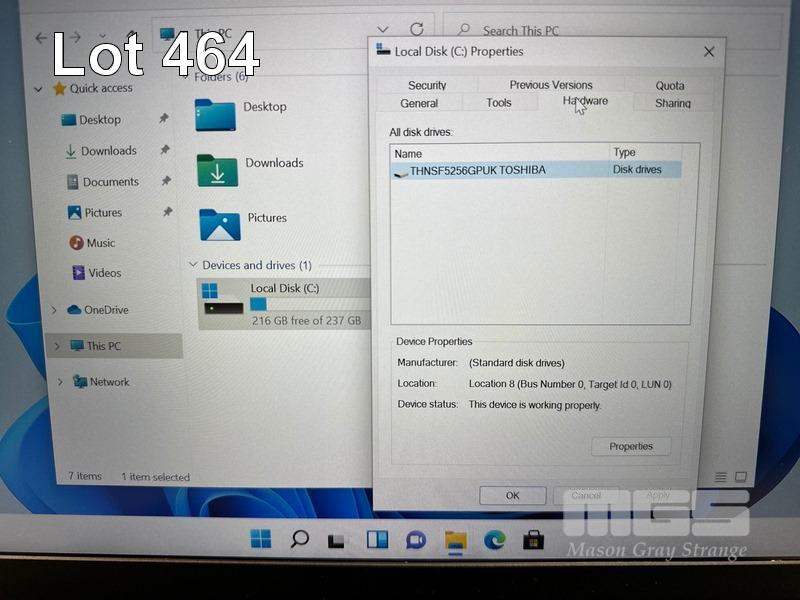The image size is (800, 600).
Task: Select the THNSF5256GPUK TOSHIBA drive entry
Action: pos(477,170)
